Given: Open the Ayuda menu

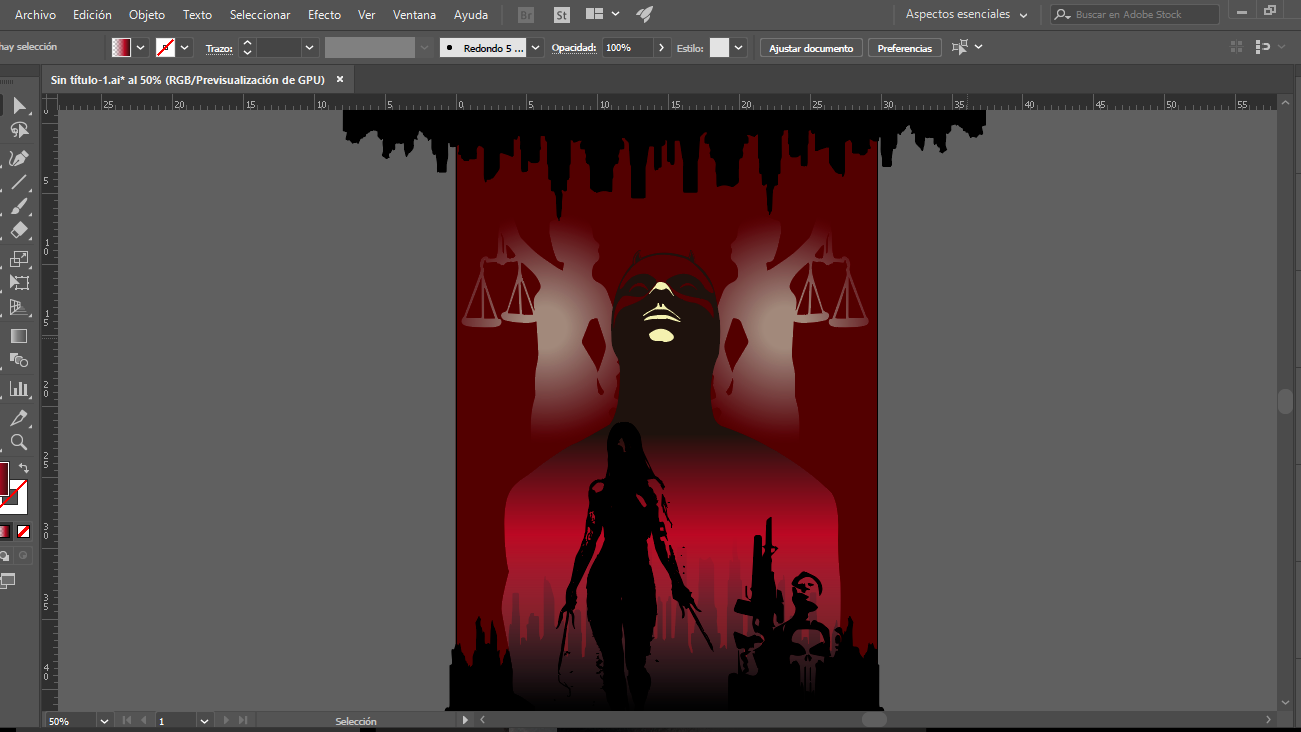Looking at the screenshot, I should coord(471,15).
